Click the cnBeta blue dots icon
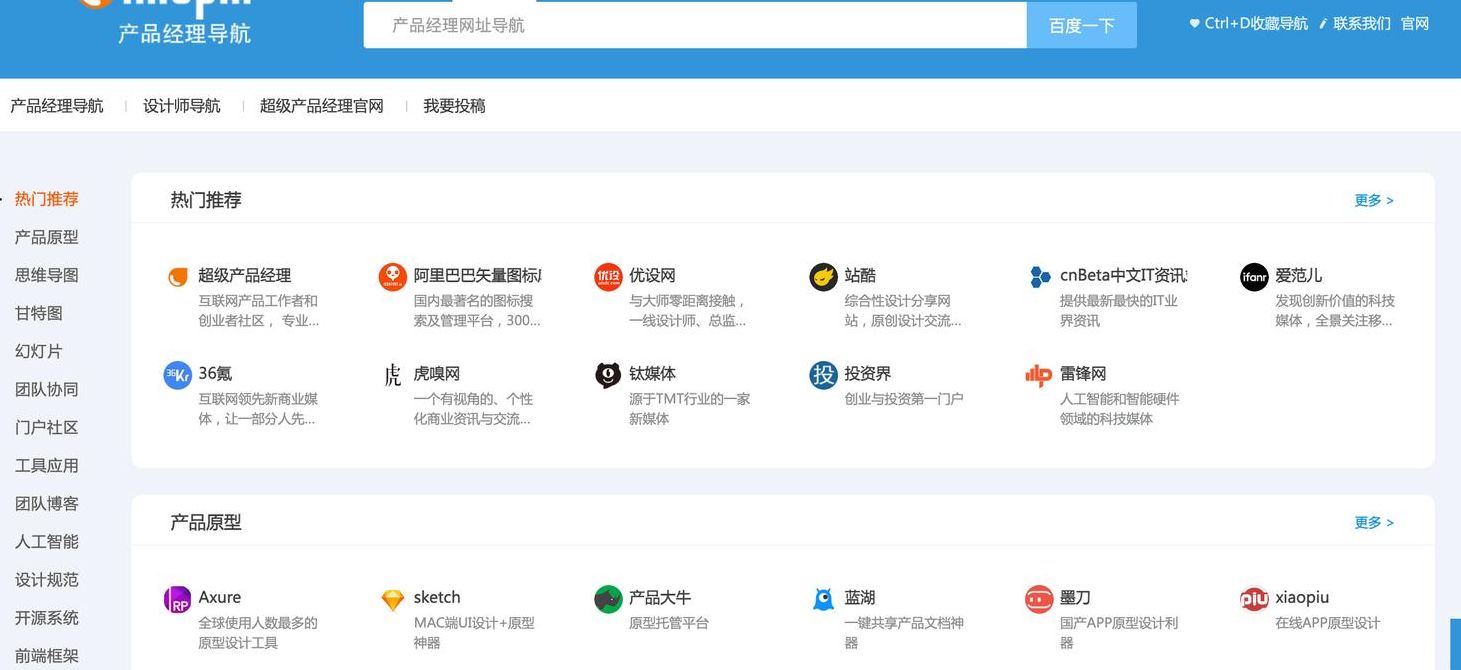 pos(1040,277)
